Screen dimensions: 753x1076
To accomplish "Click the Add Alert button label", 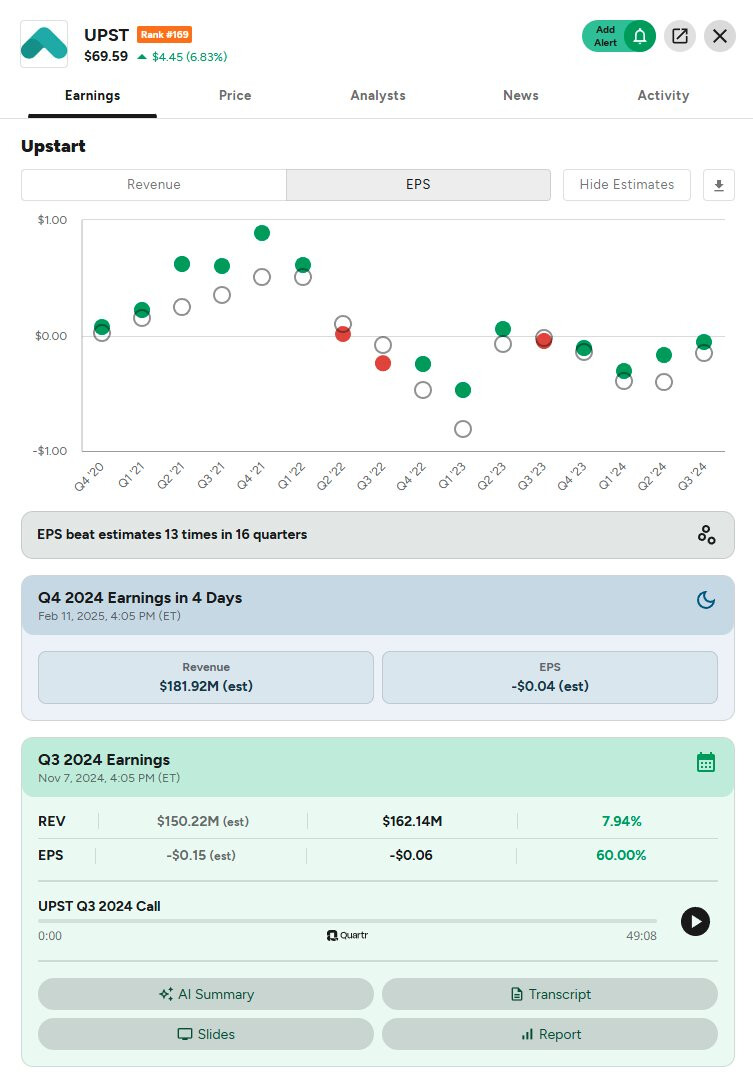I will [x=605, y=36].
